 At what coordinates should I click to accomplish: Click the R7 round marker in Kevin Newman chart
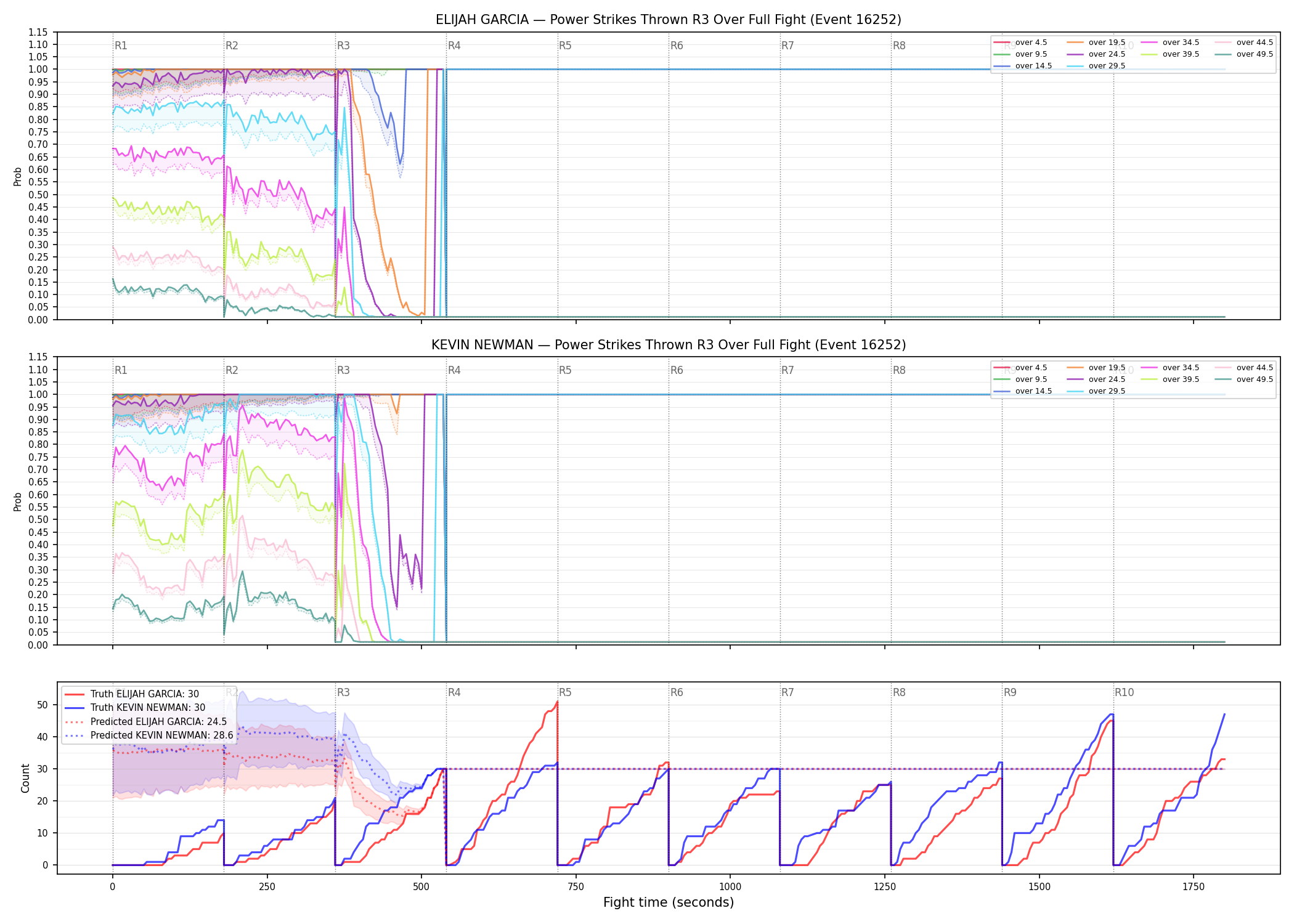click(x=787, y=370)
